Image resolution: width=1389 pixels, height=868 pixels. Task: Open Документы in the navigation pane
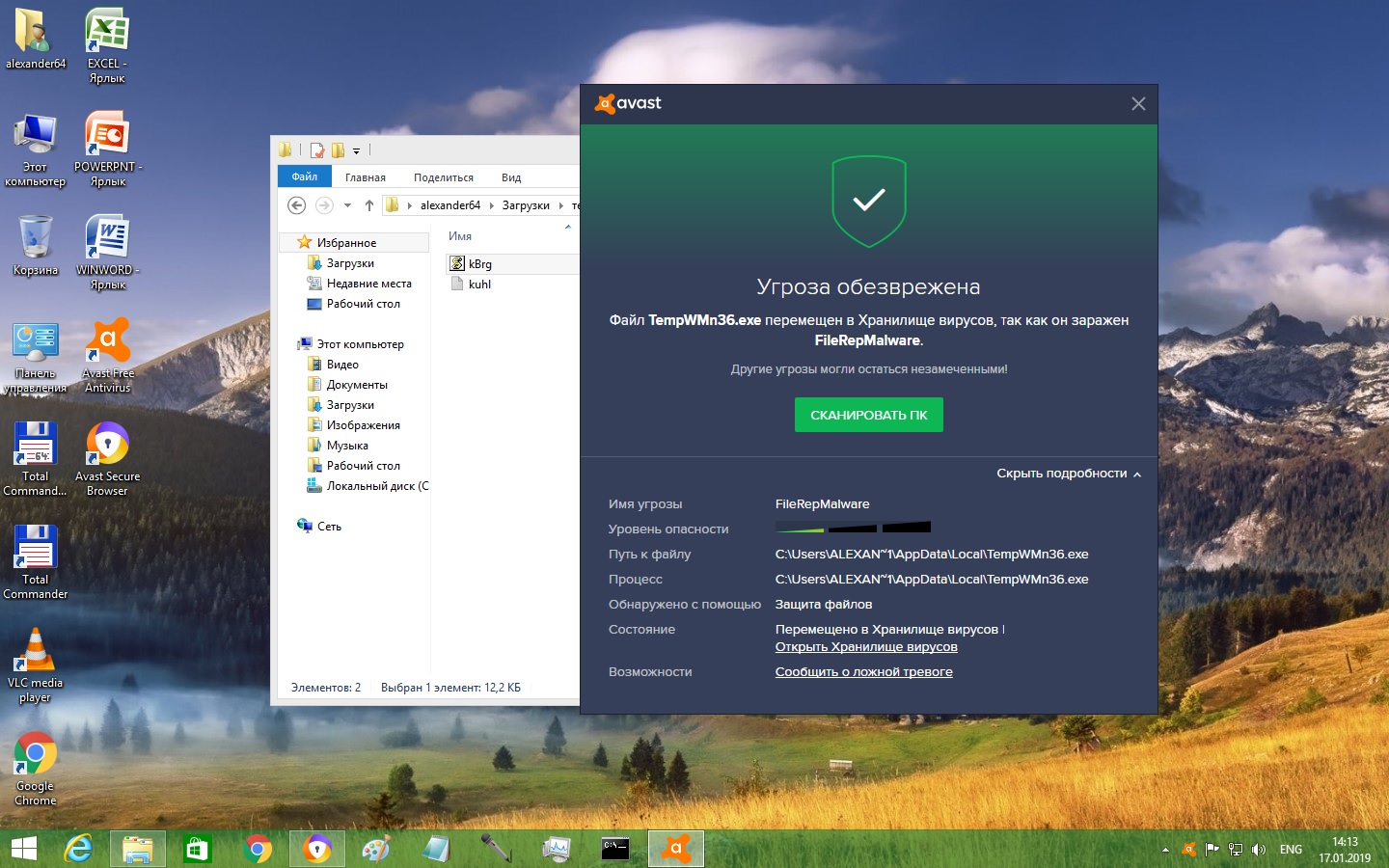click(x=347, y=385)
